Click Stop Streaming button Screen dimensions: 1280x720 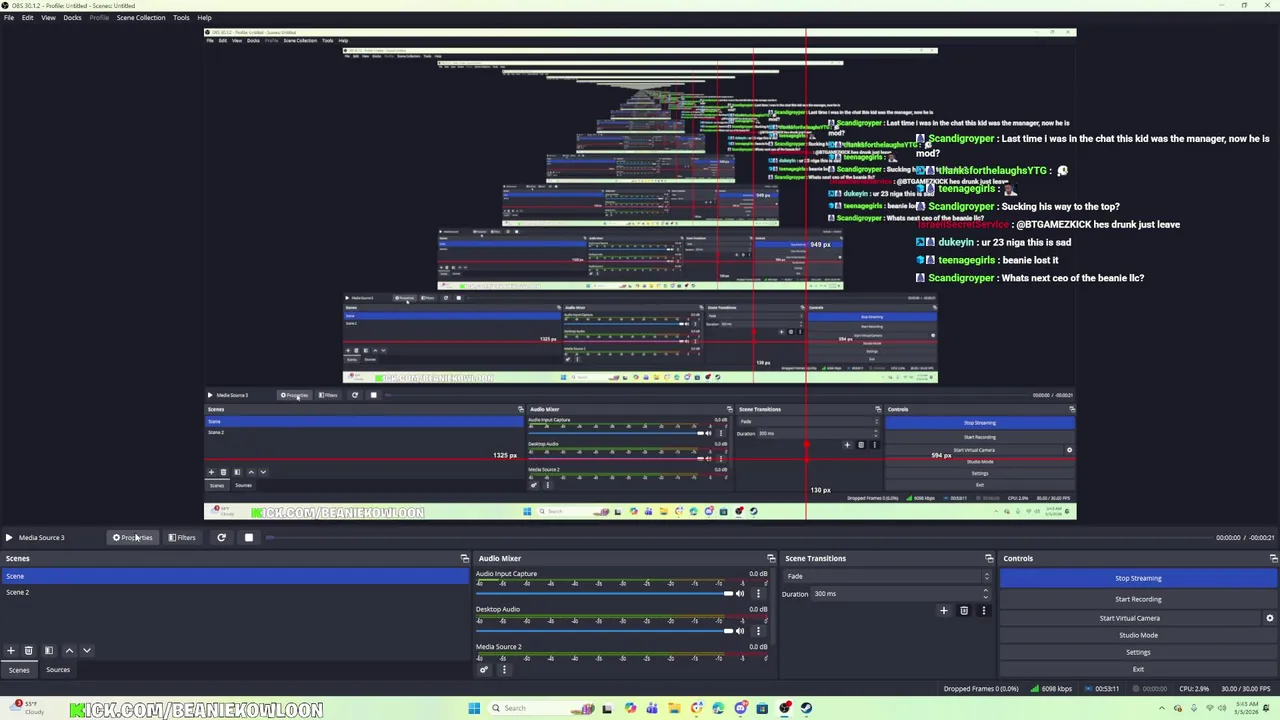(1138, 578)
